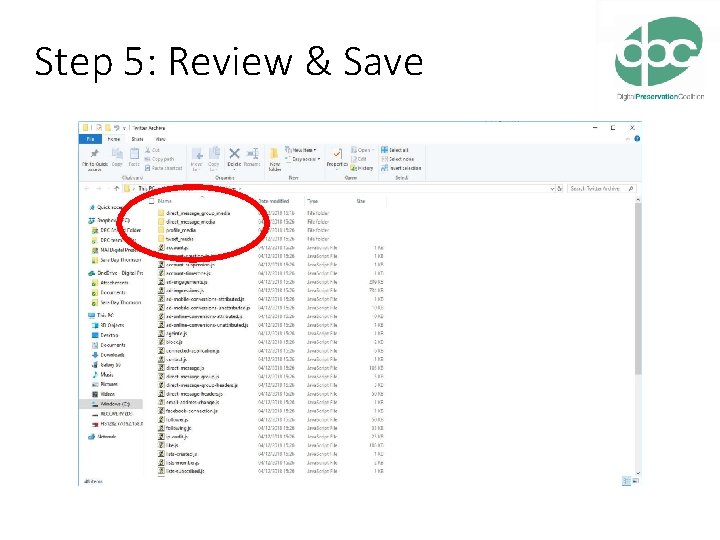Viewport: 720px width, 540px height.
Task: Open the address bar history dropdown
Action: 552,188
